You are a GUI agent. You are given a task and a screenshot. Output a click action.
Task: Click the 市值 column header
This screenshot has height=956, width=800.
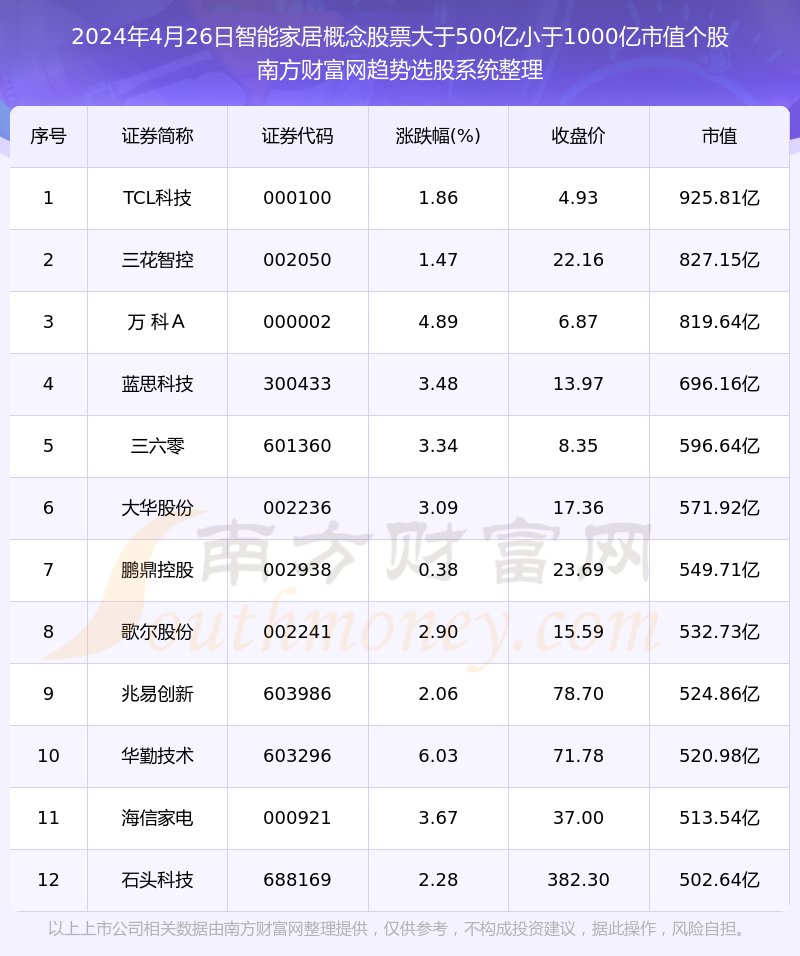pos(719,137)
